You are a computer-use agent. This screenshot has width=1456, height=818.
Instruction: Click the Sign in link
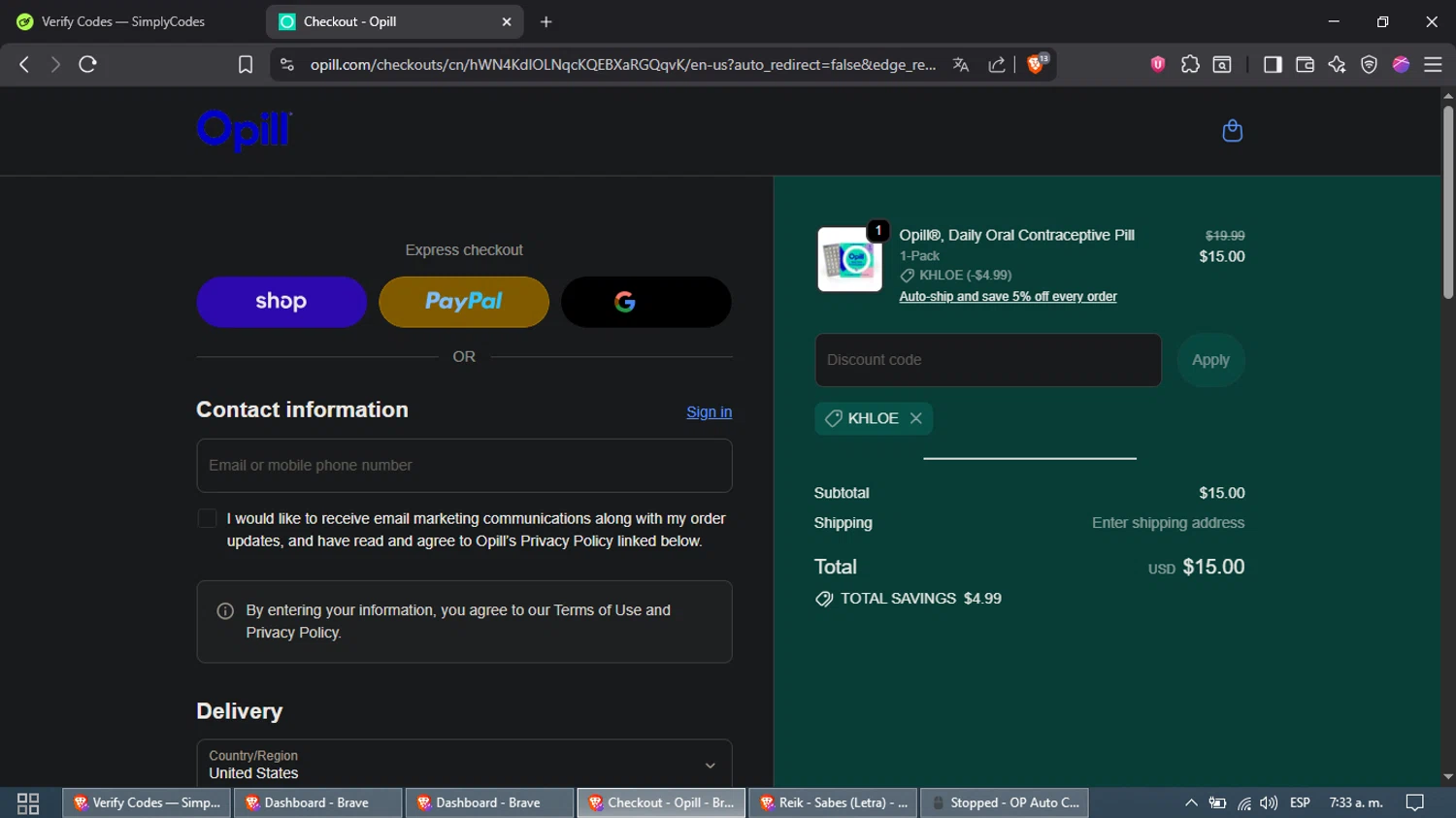click(x=710, y=411)
